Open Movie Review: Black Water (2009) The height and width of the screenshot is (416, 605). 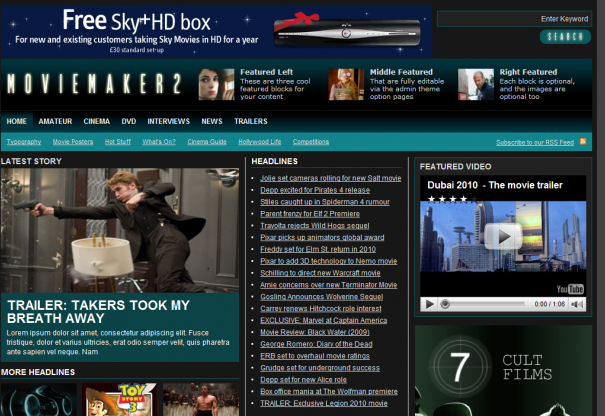(x=315, y=332)
